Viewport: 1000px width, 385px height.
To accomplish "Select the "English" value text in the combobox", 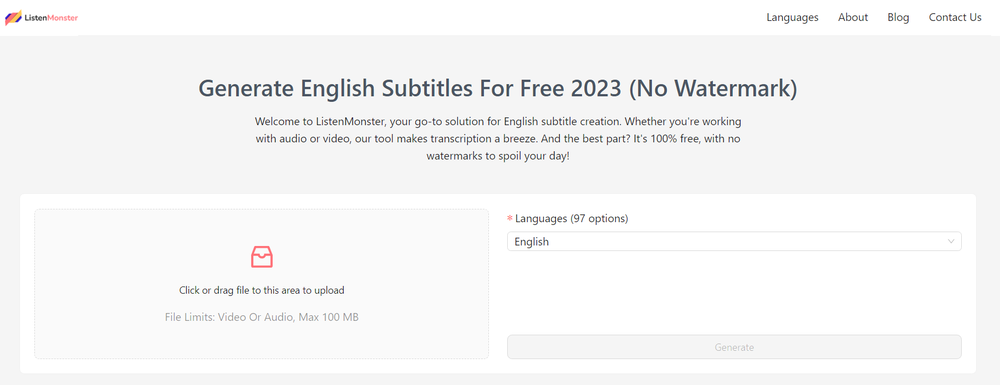I will click(531, 242).
